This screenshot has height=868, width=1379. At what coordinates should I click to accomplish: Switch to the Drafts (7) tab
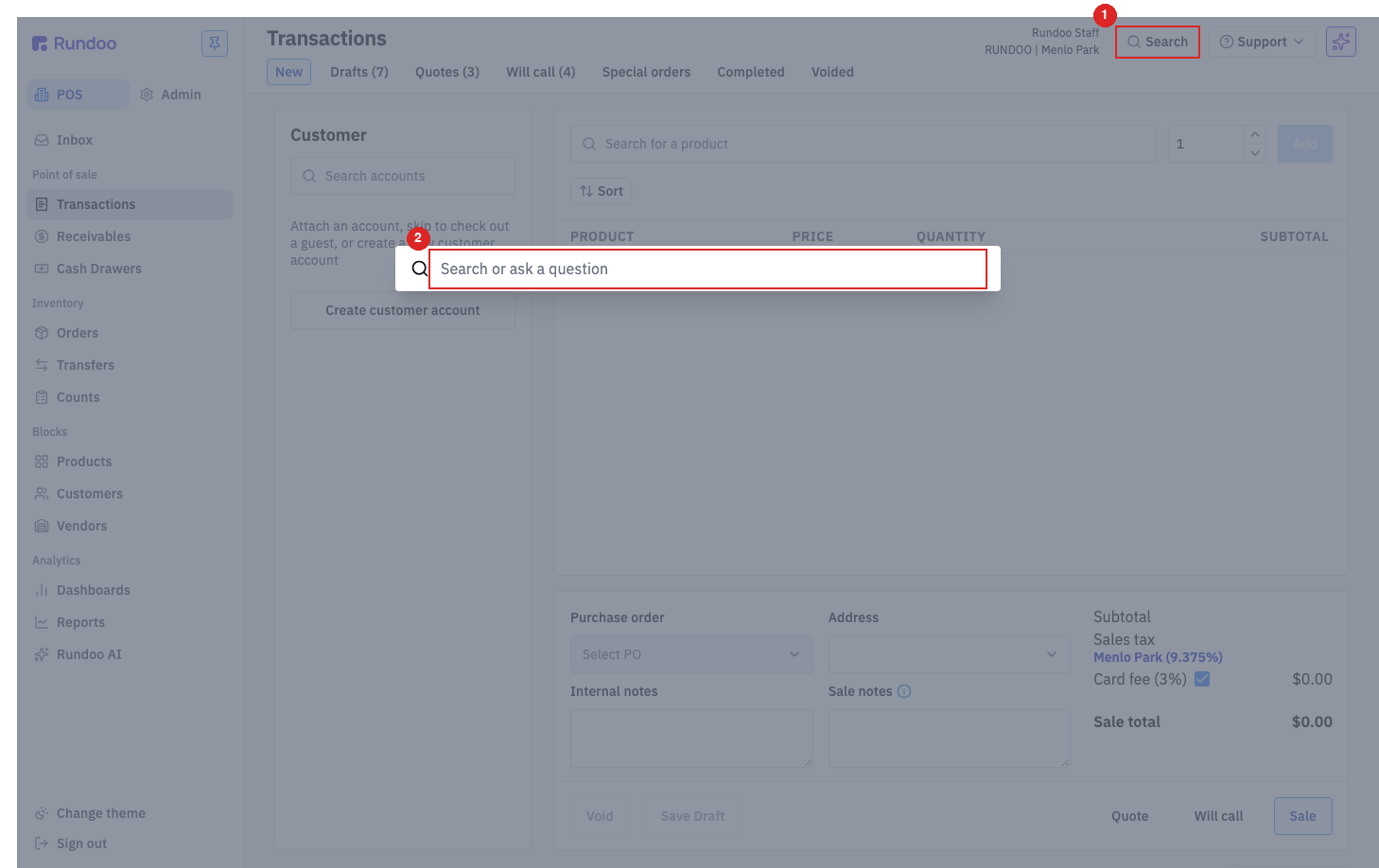[x=359, y=72]
